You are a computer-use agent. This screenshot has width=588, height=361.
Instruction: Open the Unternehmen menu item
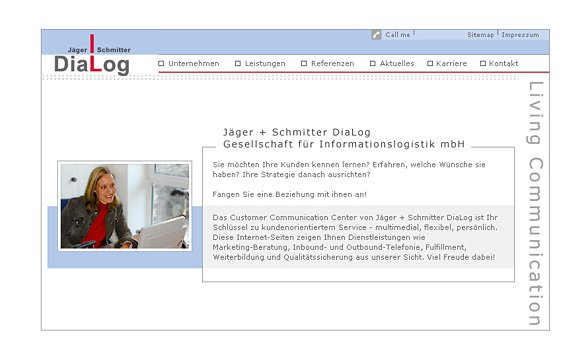[194, 63]
